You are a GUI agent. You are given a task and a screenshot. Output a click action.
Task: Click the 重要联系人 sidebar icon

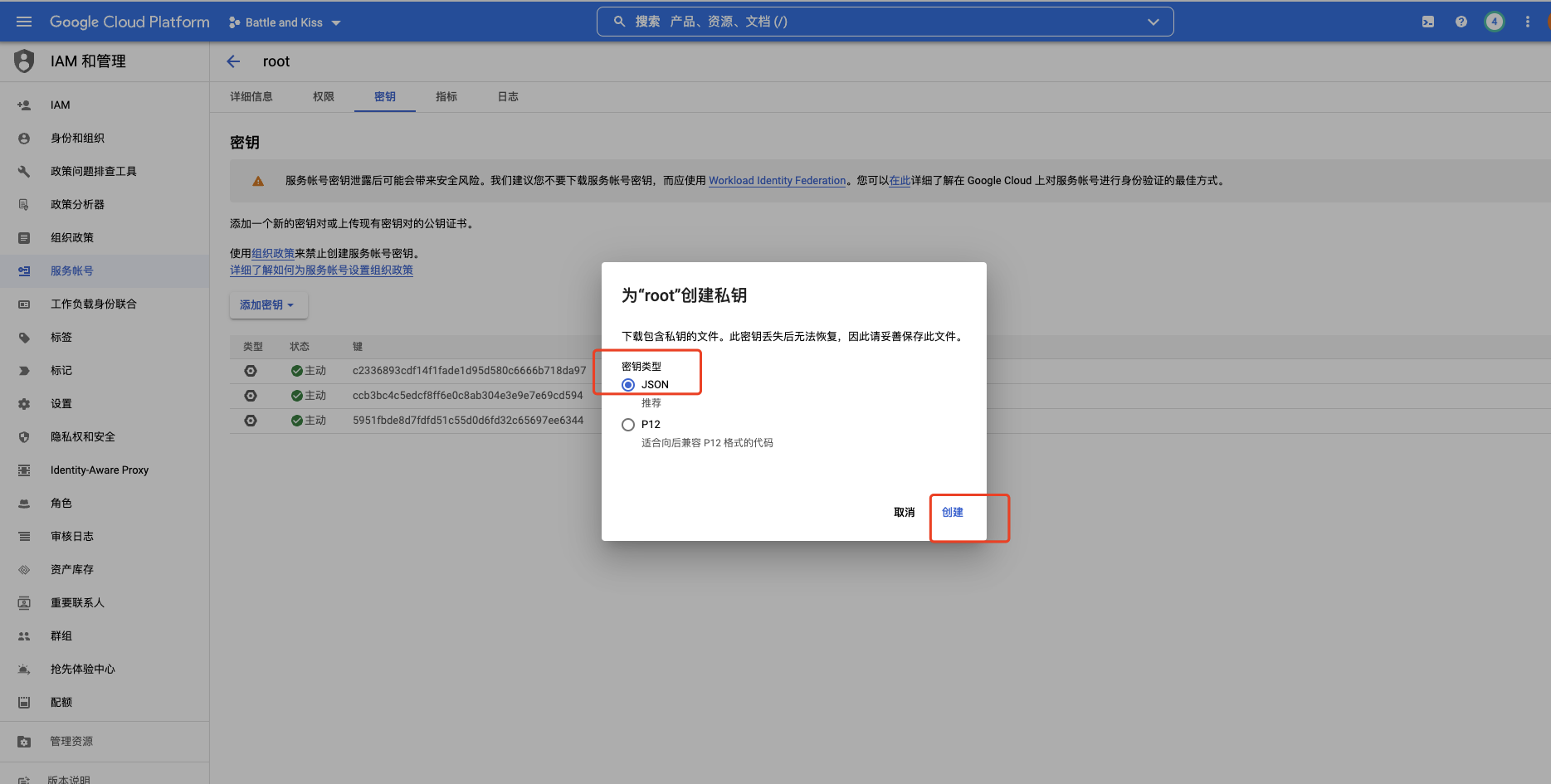point(24,603)
